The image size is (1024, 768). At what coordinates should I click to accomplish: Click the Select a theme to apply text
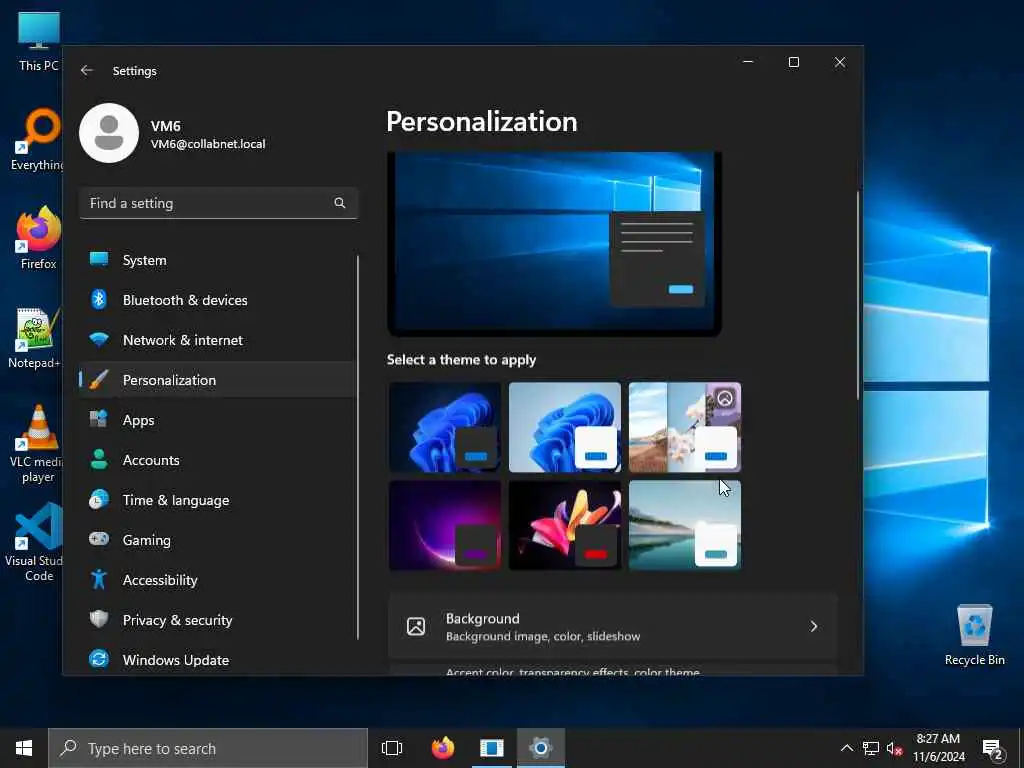click(461, 360)
